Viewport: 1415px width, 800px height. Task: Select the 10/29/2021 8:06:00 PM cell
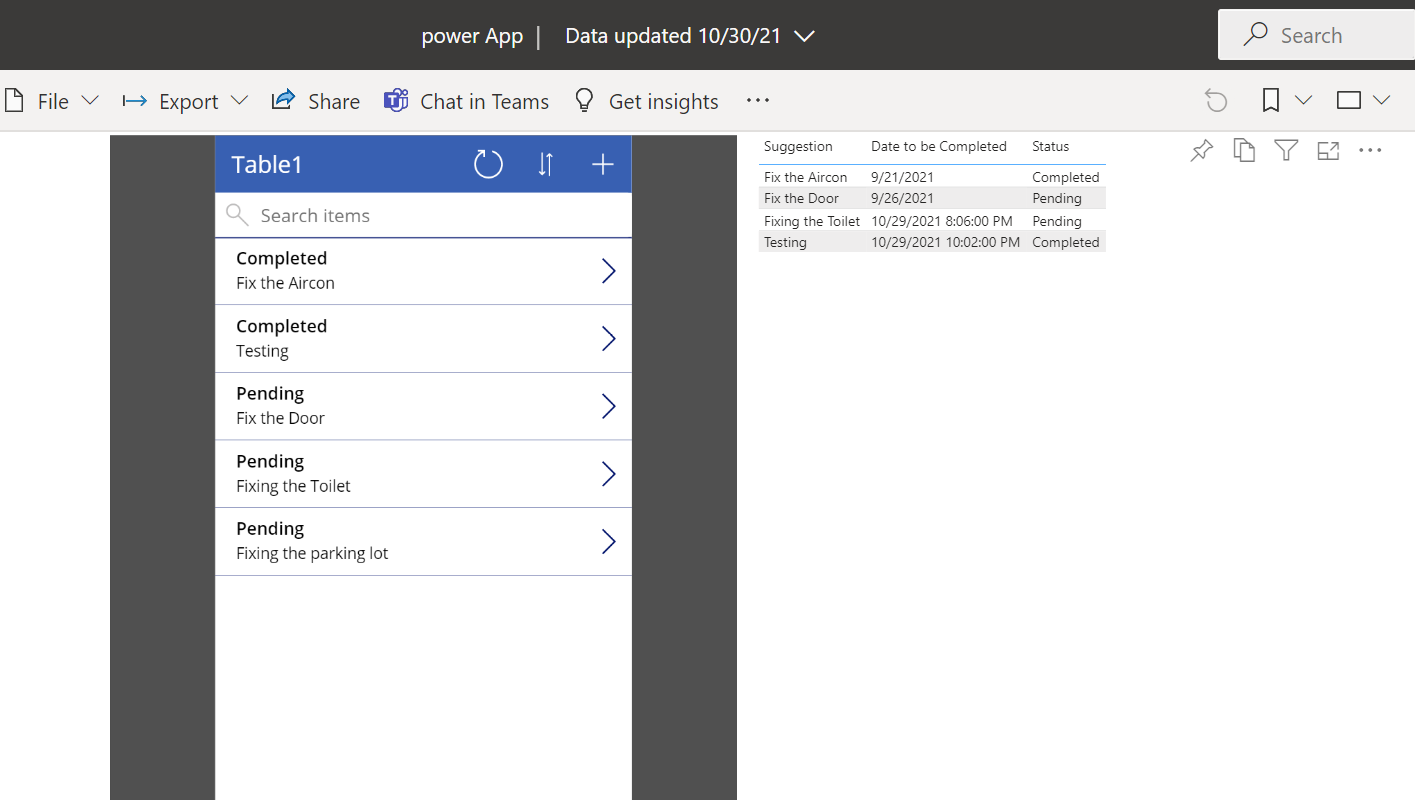tap(942, 221)
